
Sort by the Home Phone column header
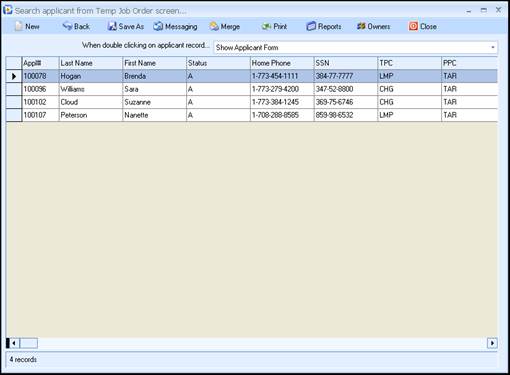(x=282, y=63)
